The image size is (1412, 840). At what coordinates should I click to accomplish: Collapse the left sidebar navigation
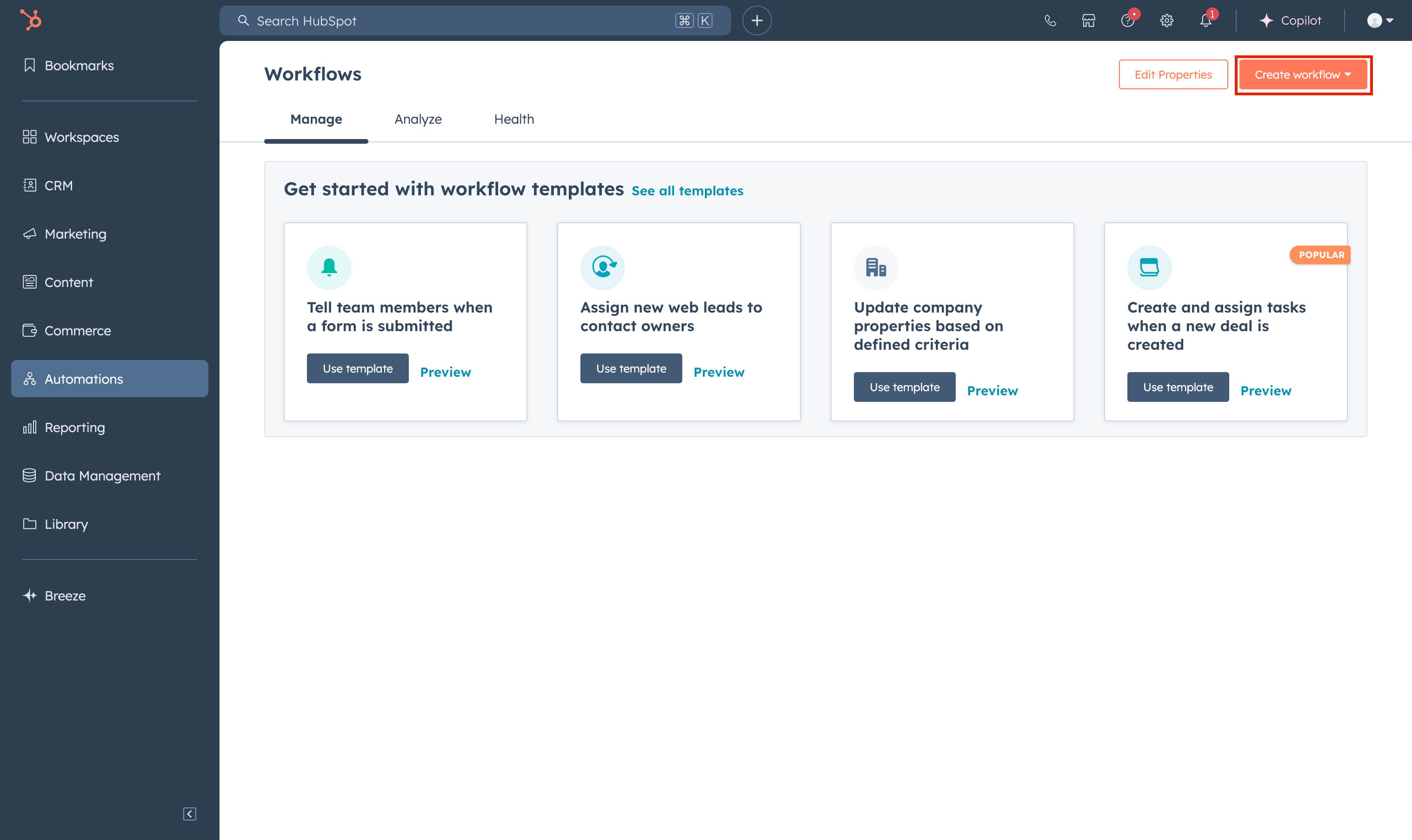tap(190, 813)
